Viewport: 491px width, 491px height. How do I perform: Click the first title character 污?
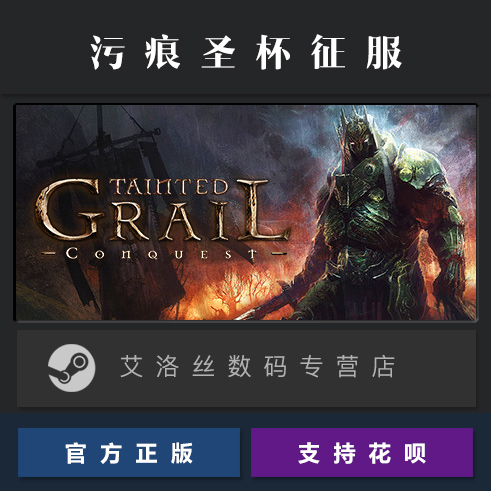(107, 52)
